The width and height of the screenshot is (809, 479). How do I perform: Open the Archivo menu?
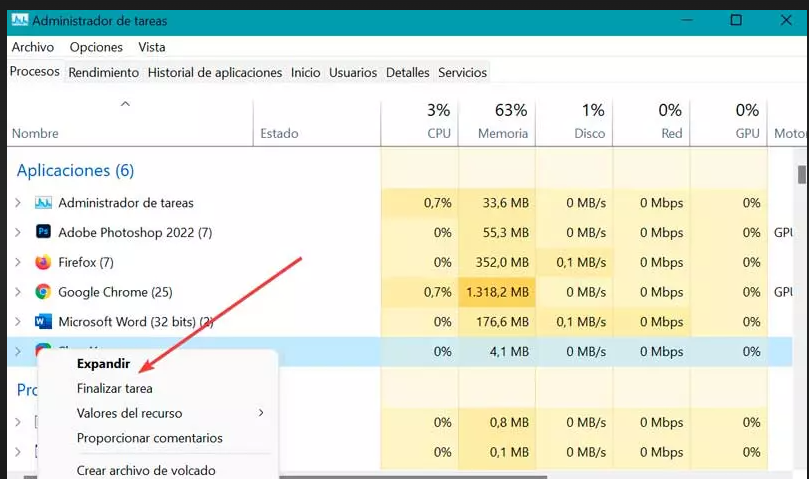click(x=33, y=47)
